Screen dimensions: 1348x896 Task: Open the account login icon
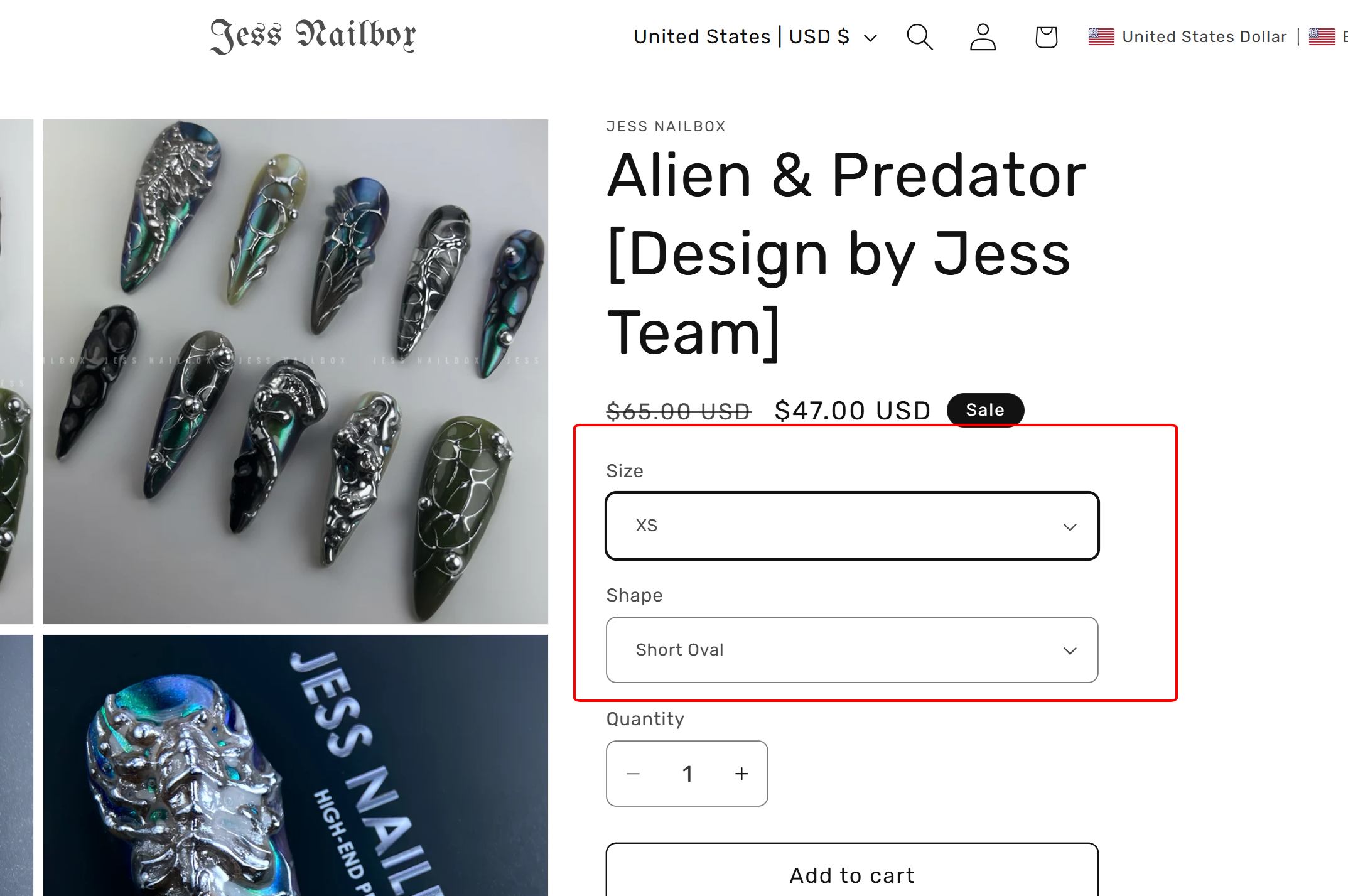(x=983, y=37)
